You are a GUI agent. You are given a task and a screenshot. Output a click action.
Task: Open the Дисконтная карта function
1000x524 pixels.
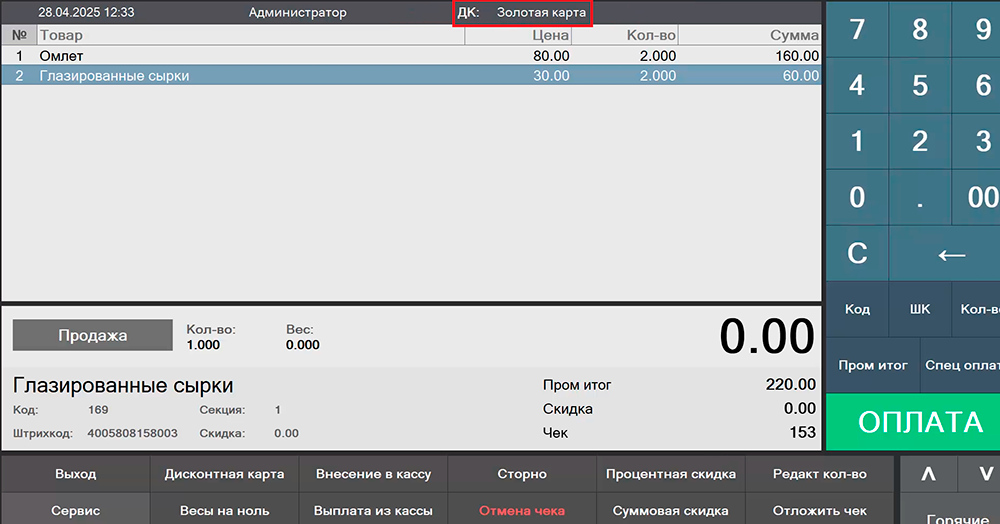point(224,474)
